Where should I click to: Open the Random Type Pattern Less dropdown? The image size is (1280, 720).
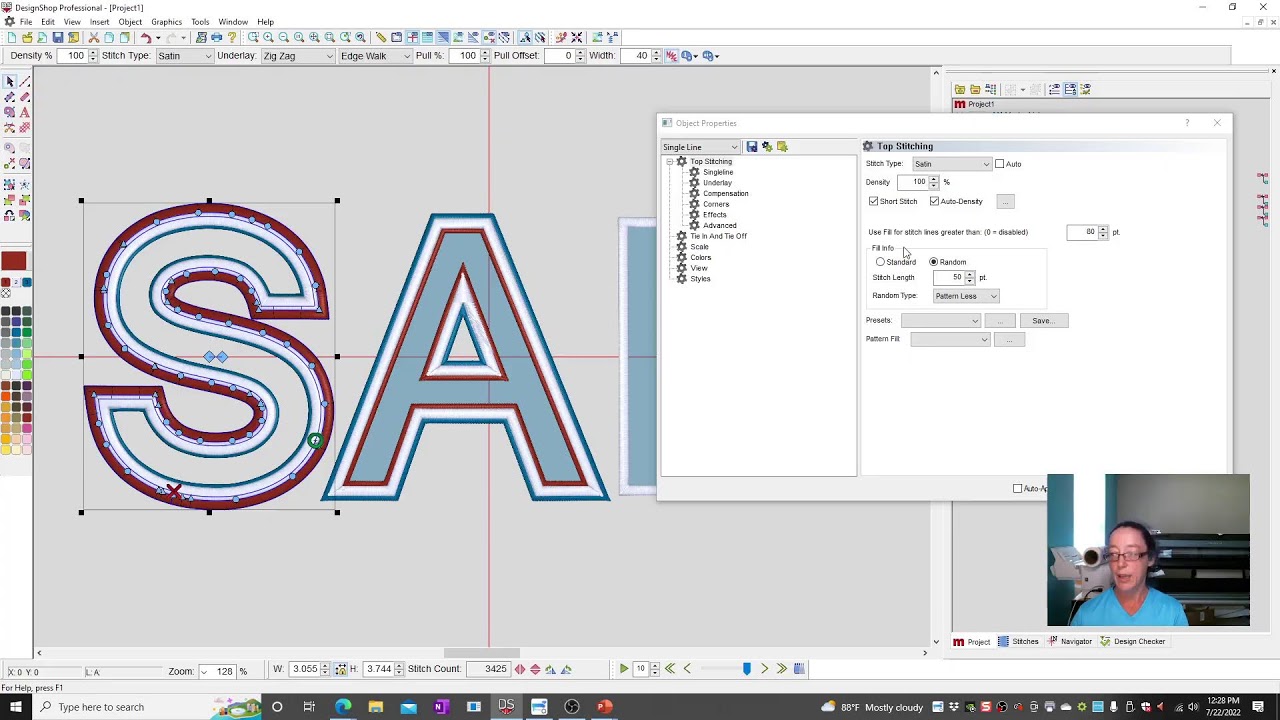[966, 296]
